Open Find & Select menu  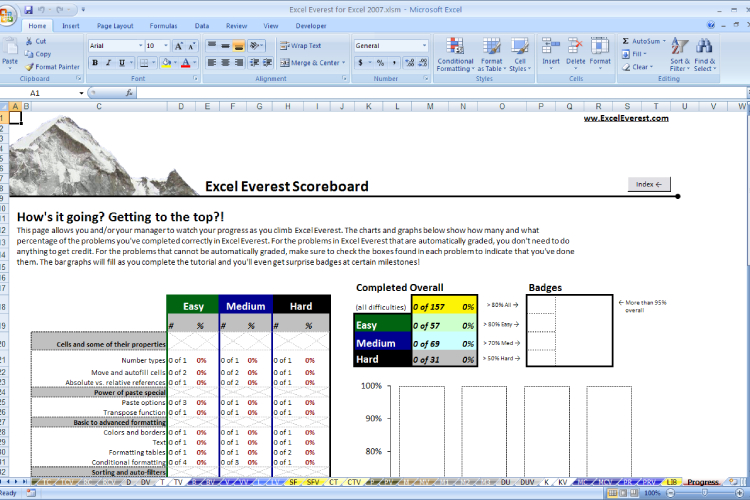705,55
